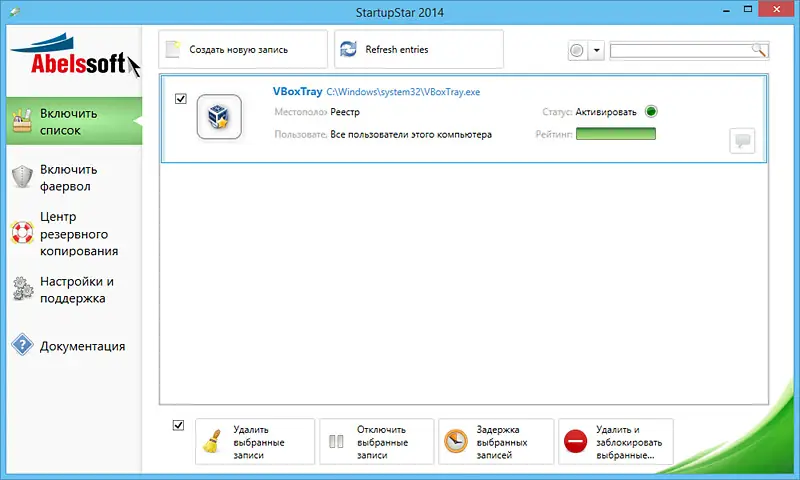This screenshot has width=800, height=480.
Task: Click the new note page icon
Action: [x=173, y=49]
